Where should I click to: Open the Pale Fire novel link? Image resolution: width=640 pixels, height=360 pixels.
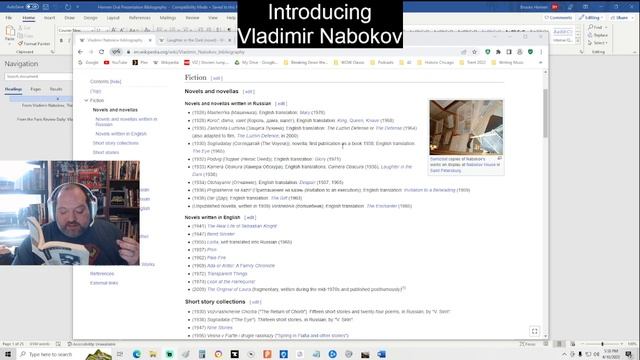click(216, 258)
